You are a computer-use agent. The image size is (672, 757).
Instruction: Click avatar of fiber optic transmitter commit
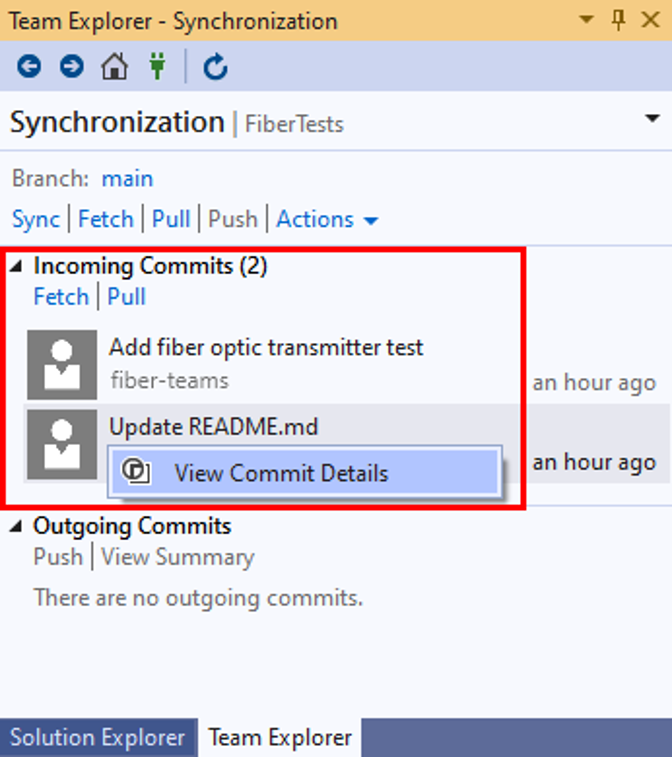(x=62, y=364)
